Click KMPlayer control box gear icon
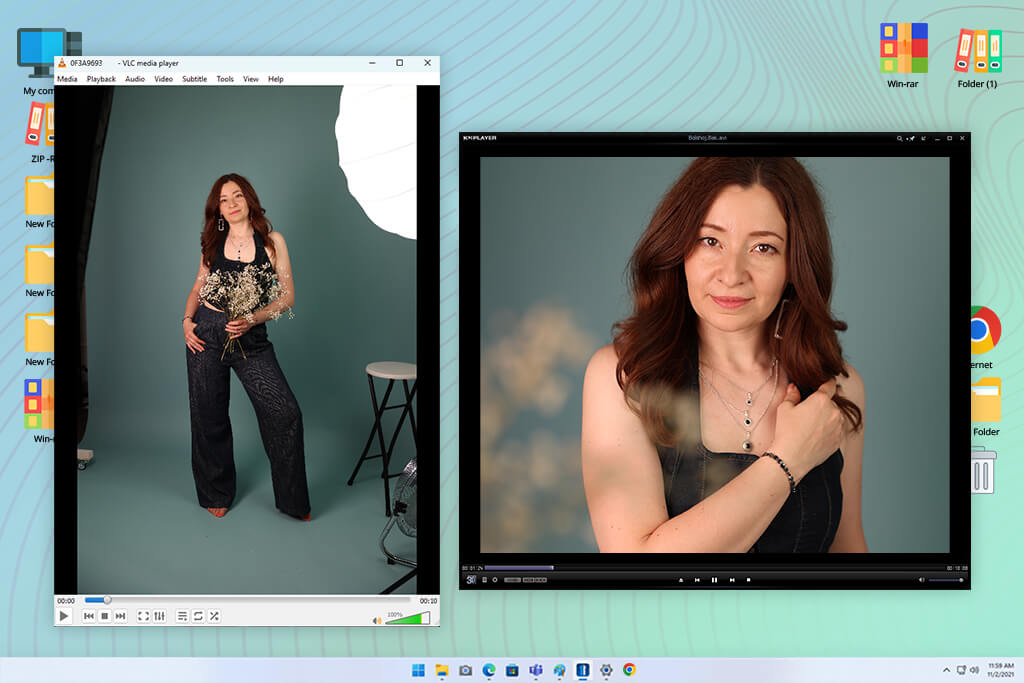 click(x=495, y=580)
